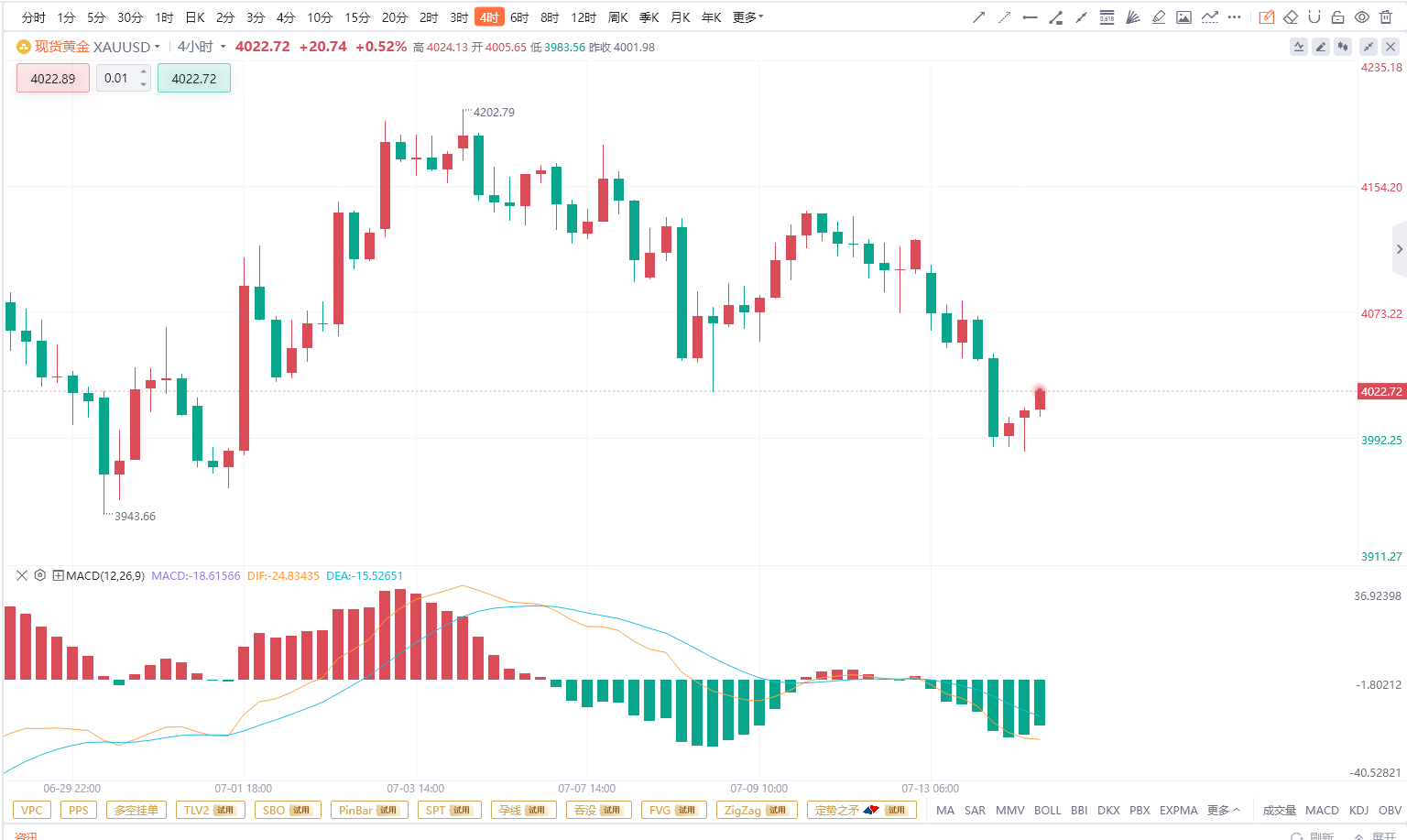Enable the FVG trial indicator
This screenshot has width=1407, height=840.
click(673, 810)
